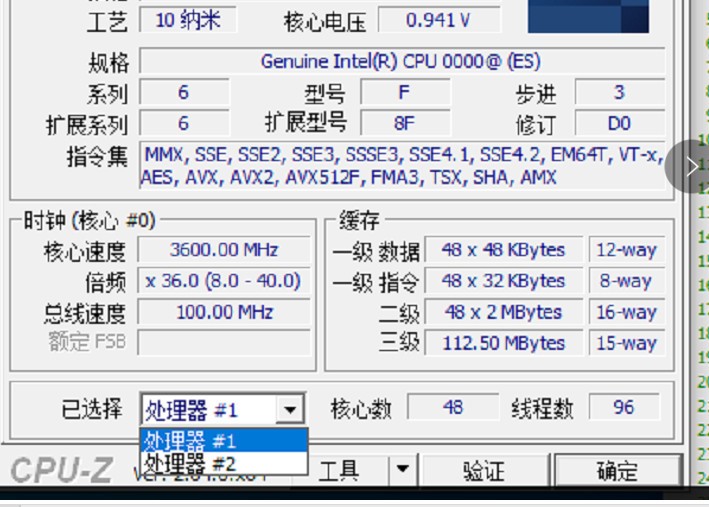Image resolution: width=709 pixels, height=507 pixels.
Task: Click the 扩展系列 value 6
Action: (184, 123)
